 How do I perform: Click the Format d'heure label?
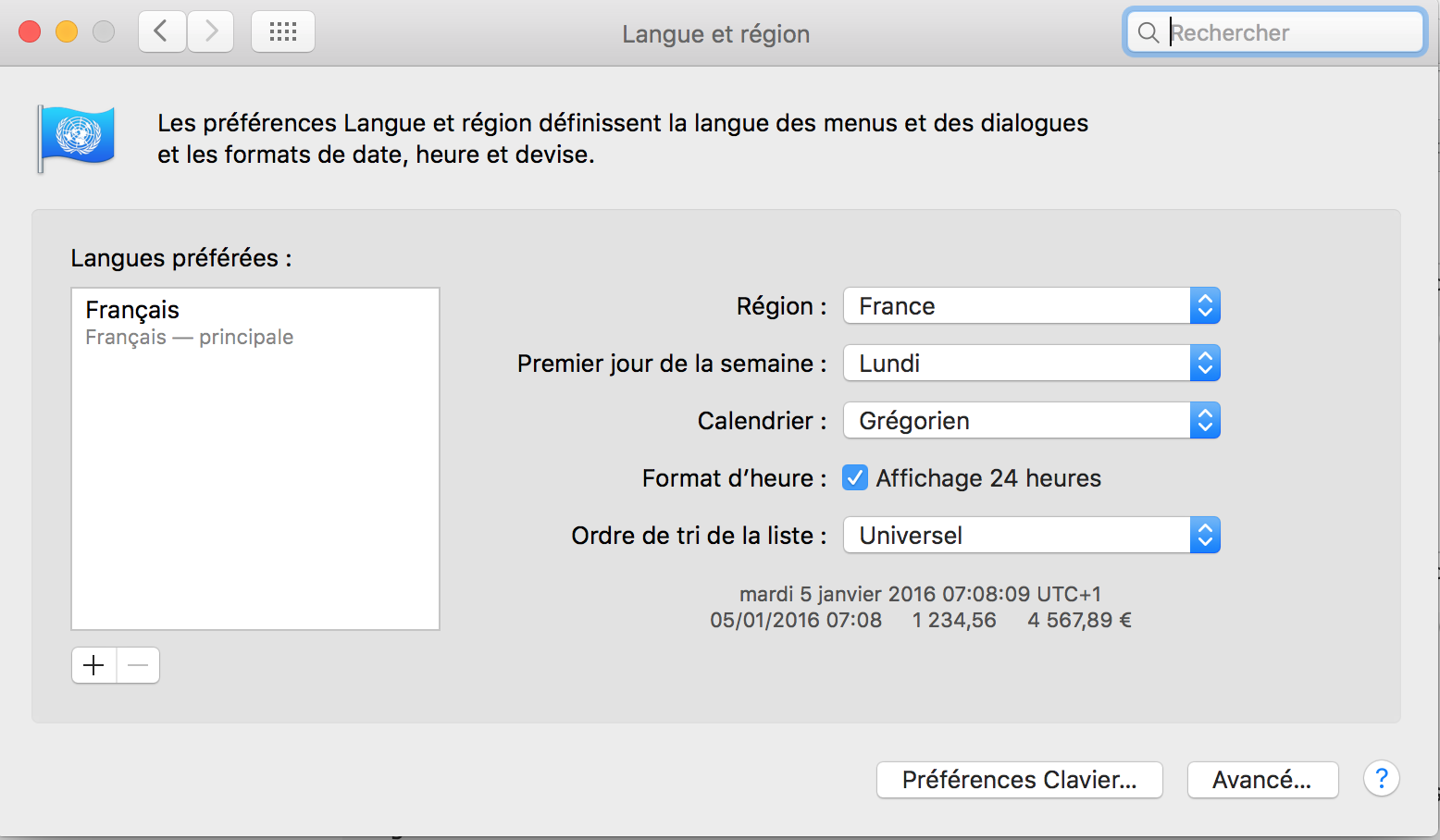[x=734, y=478]
